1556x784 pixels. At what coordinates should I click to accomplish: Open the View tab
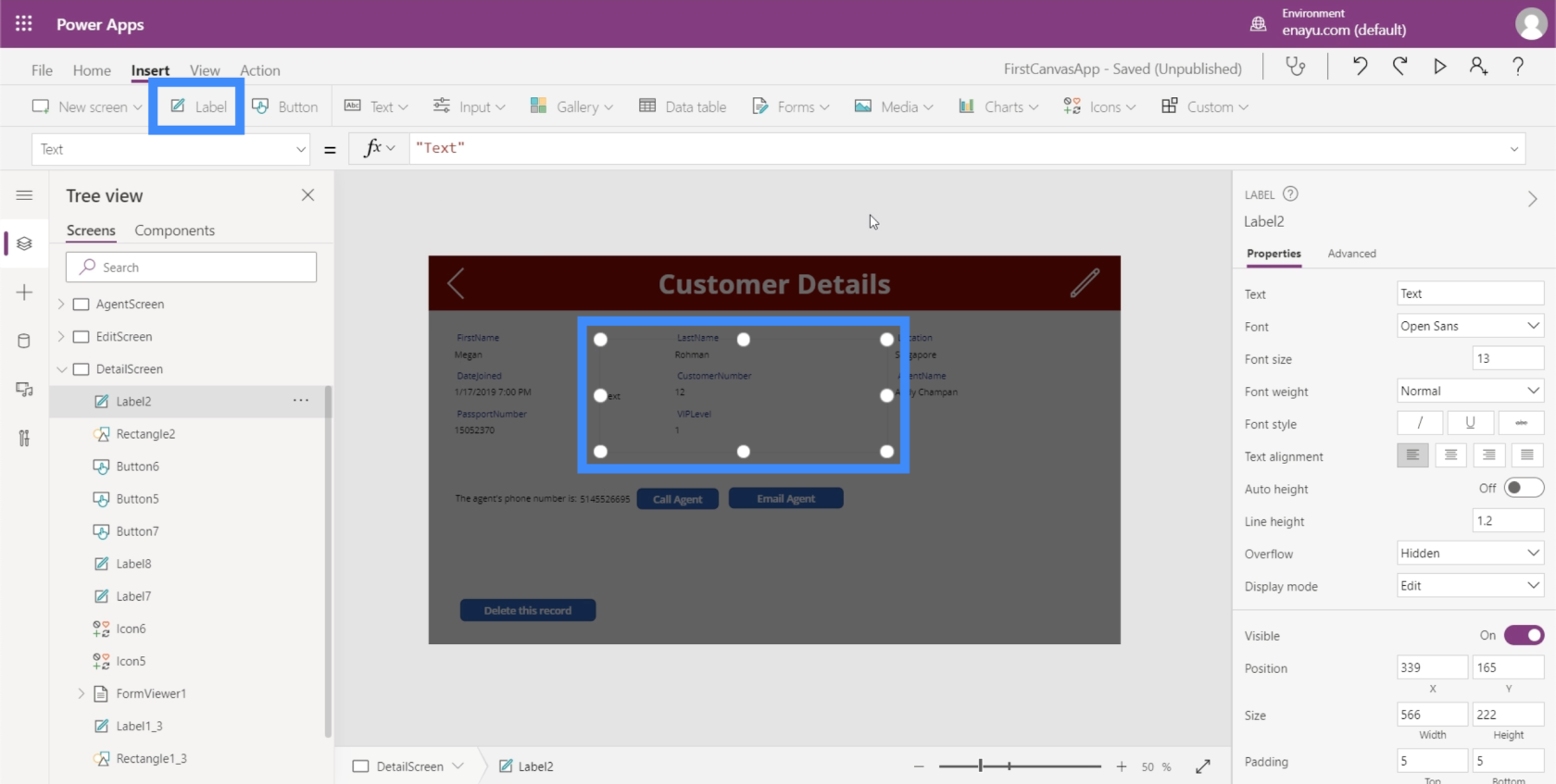pyautogui.click(x=205, y=70)
